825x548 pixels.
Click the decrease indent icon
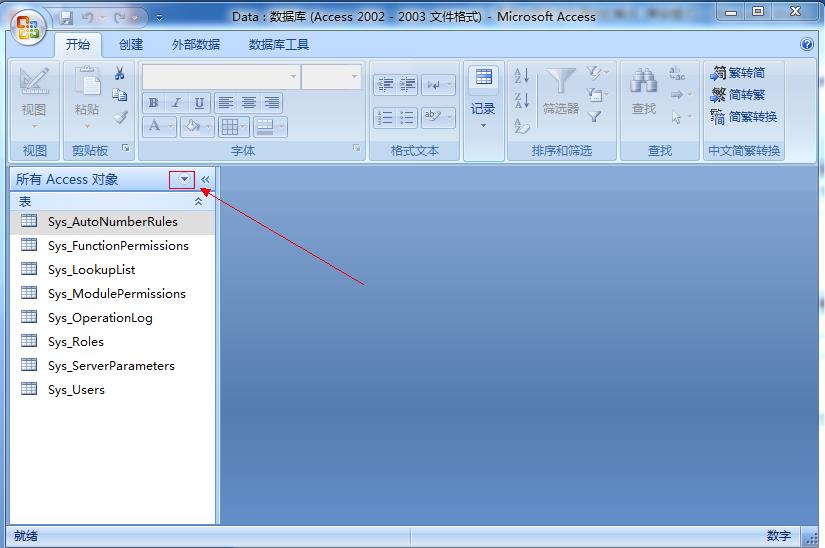[385, 84]
